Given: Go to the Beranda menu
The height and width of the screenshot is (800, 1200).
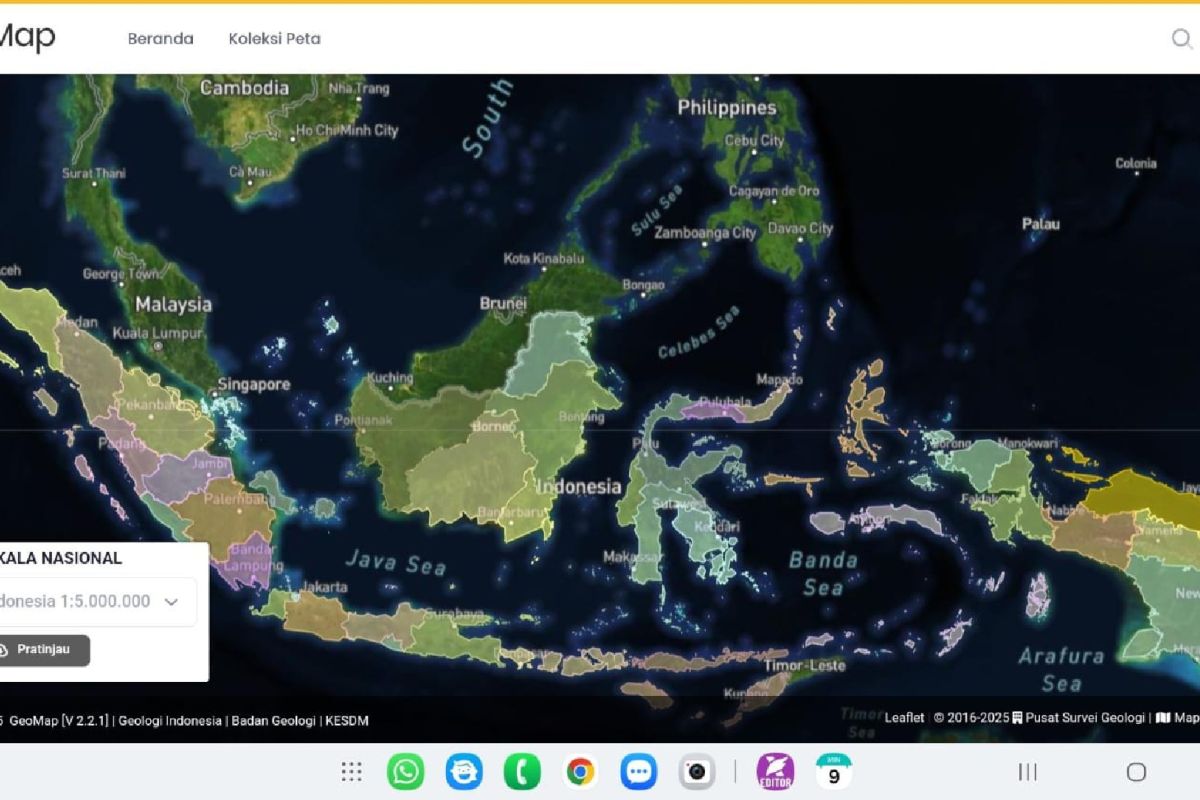Looking at the screenshot, I should (x=160, y=39).
